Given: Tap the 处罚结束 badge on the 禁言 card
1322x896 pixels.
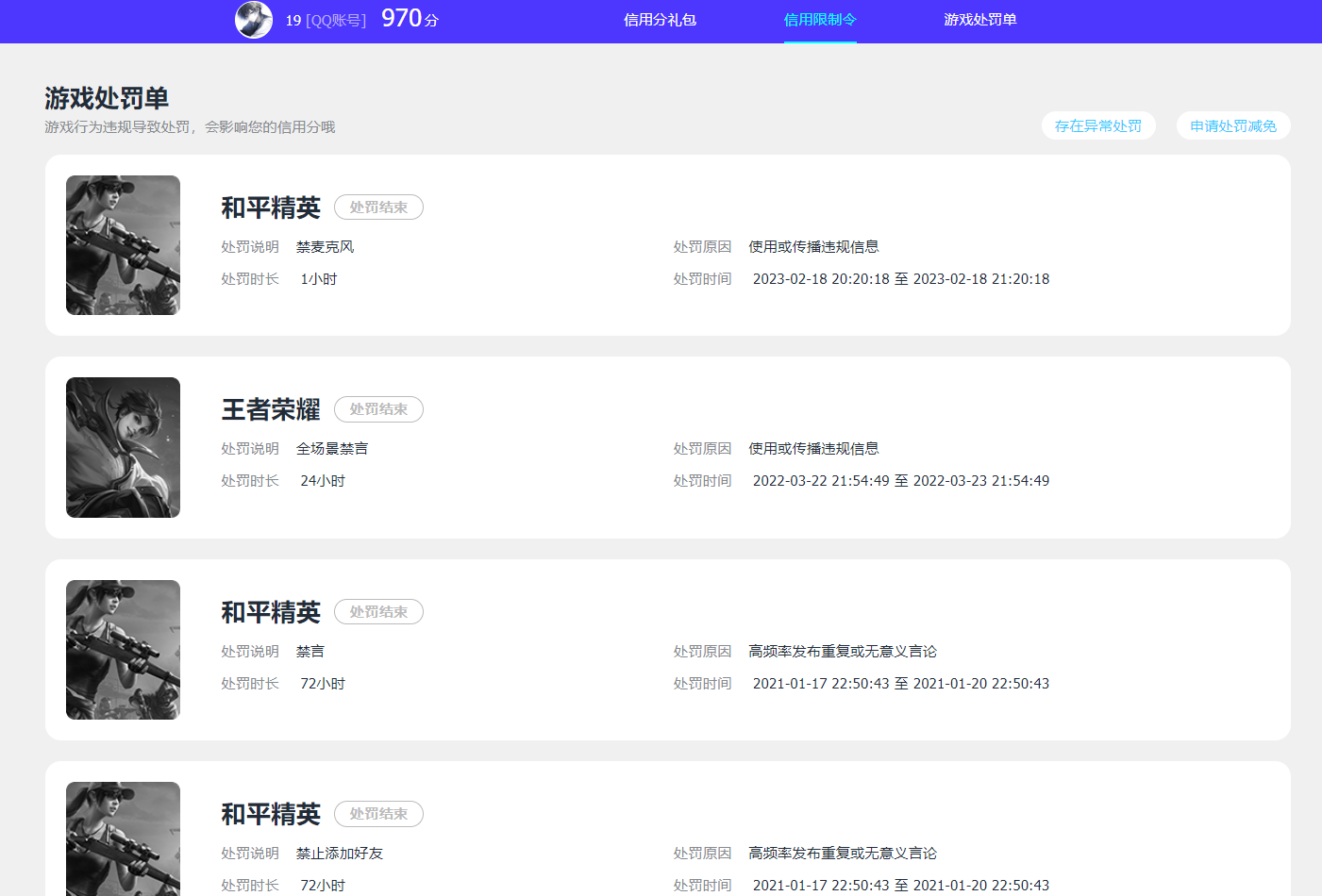Looking at the screenshot, I should pos(378,612).
